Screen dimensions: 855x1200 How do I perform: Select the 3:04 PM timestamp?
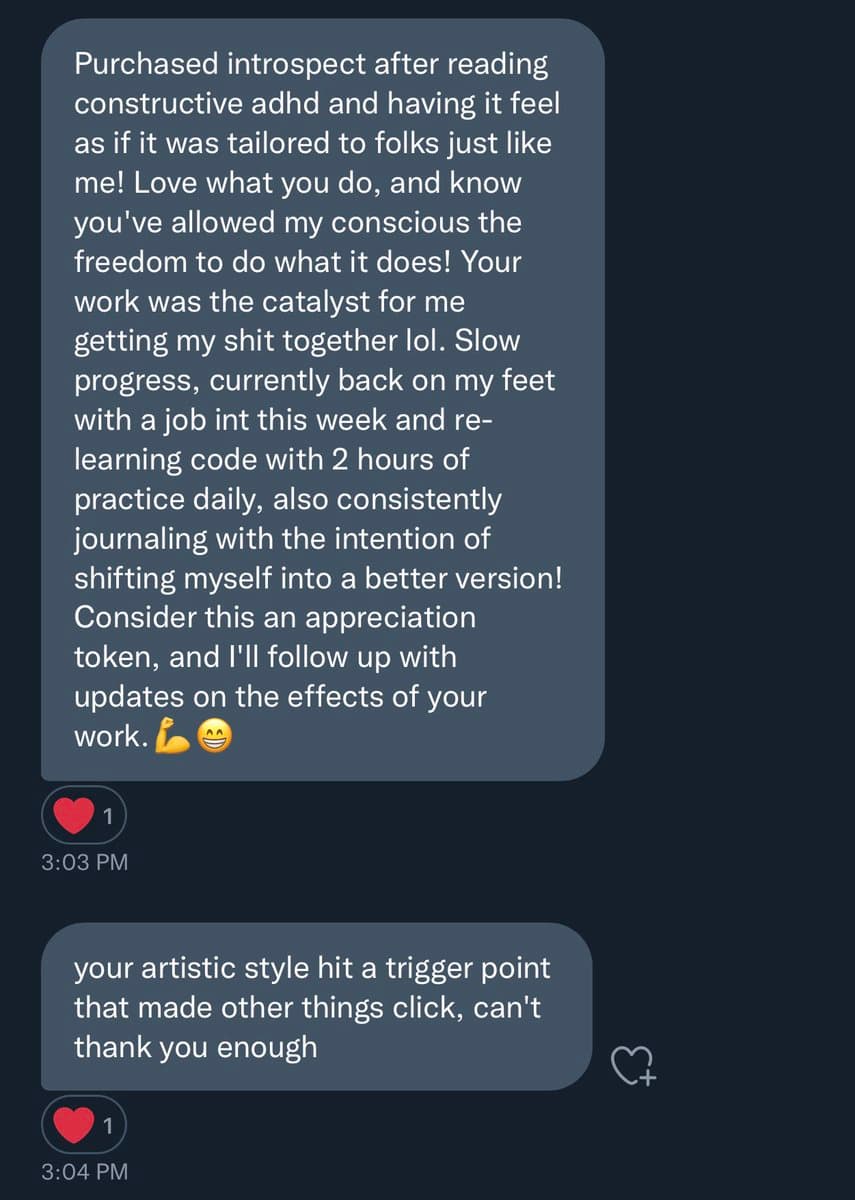coord(85,1171)
